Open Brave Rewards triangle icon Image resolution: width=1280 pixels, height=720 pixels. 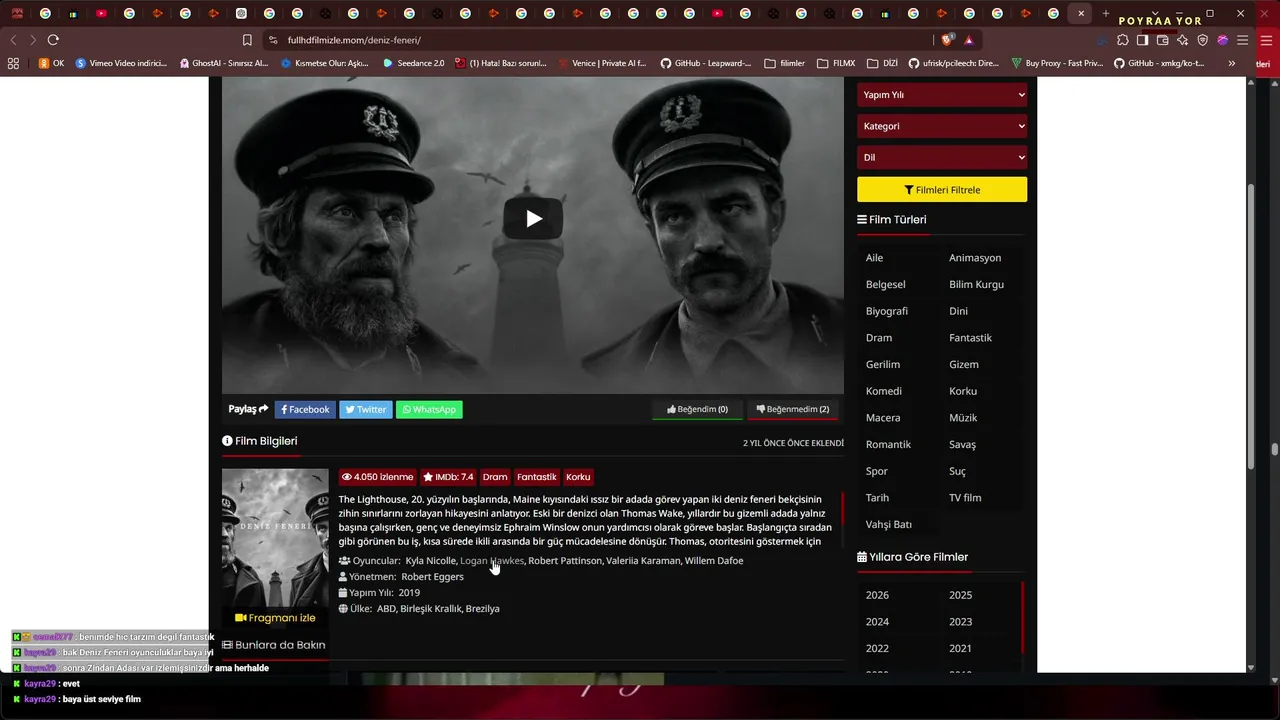click(x=968, y=40)
